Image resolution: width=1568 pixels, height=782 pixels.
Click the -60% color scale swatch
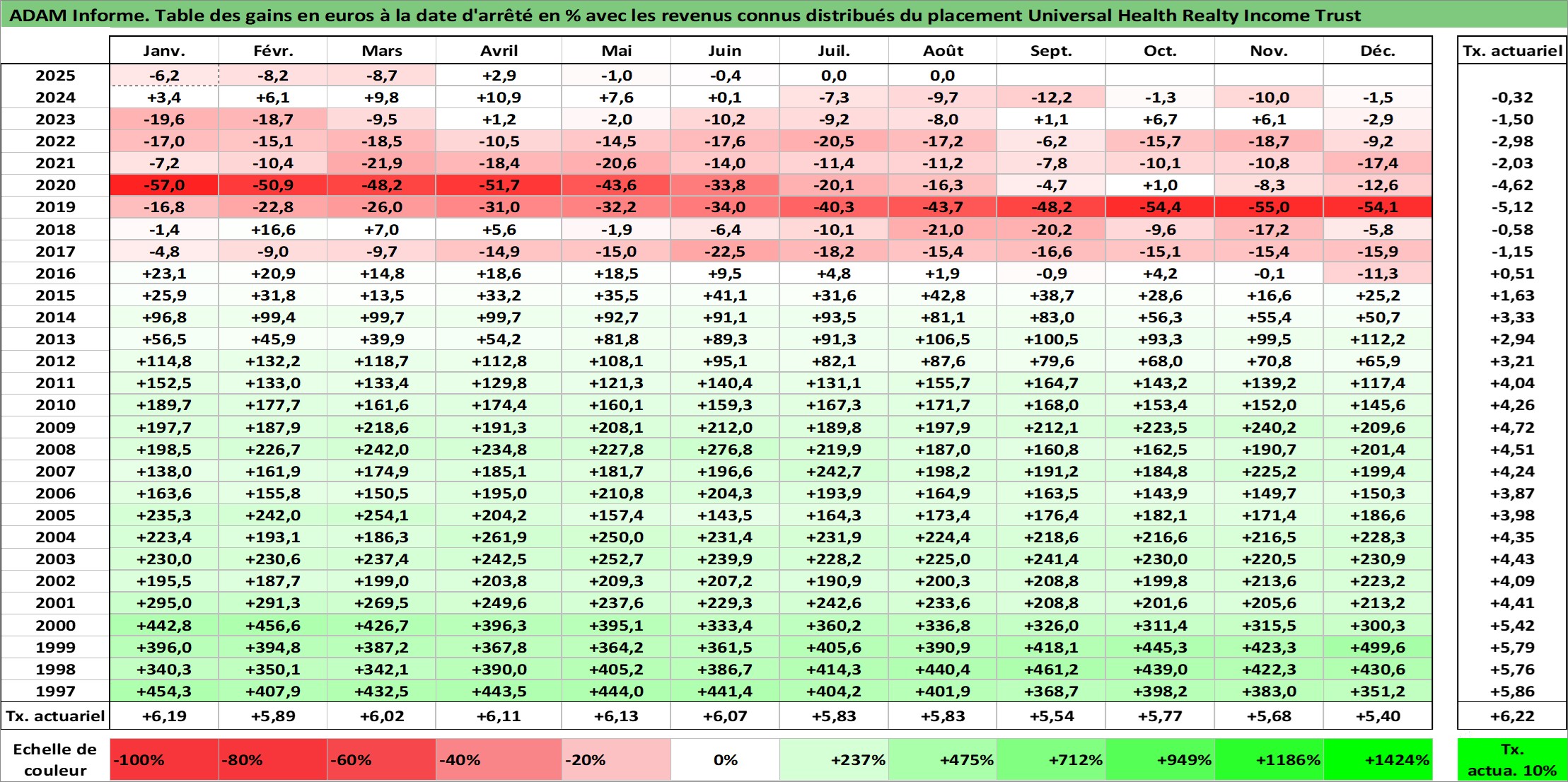(382, 760)
